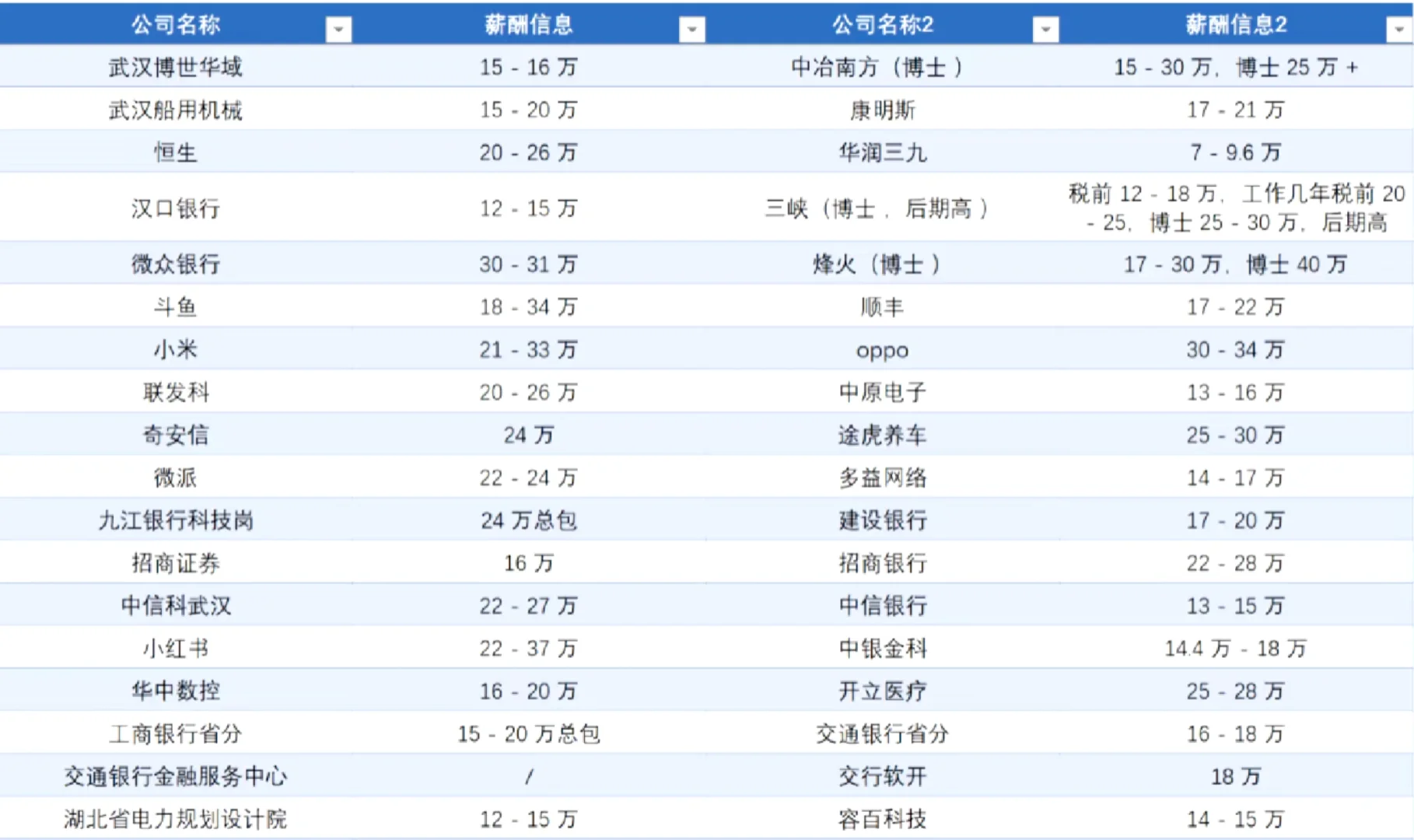Image resolution: width=1414 pixels, height=840 pixels.
Task: Select the 17 - 21 万 salary cell
Action: coord(1236,110)
